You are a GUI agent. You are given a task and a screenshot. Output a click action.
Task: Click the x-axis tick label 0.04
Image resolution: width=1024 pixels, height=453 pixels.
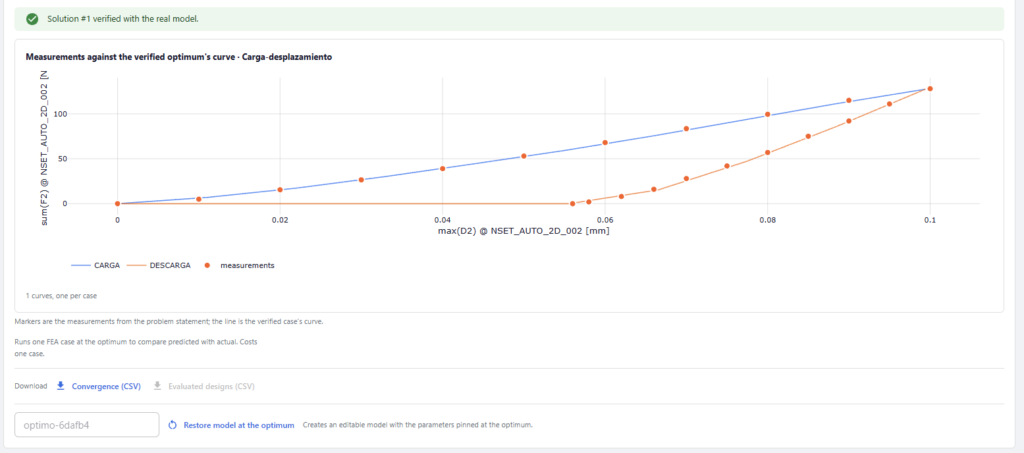tap(443, 221)
